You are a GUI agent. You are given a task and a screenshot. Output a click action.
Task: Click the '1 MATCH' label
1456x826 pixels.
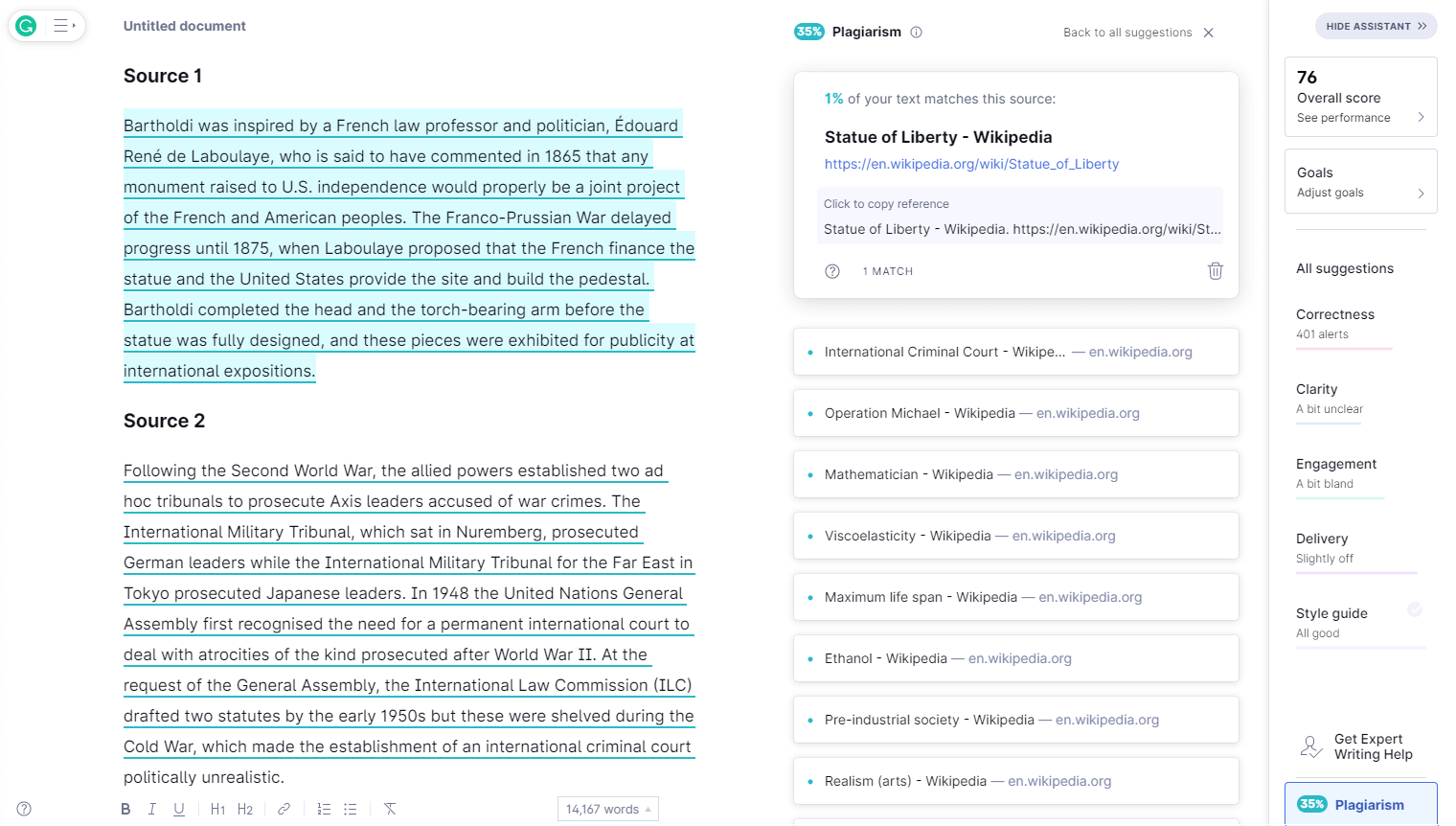(888, 271)
